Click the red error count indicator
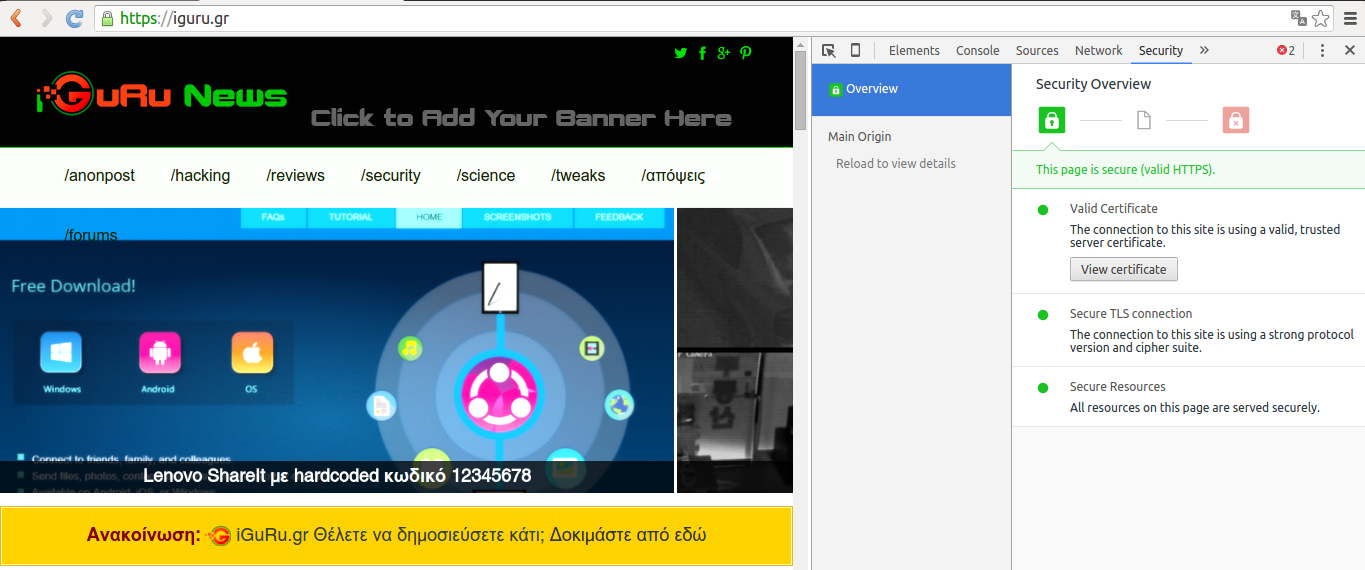The width and height of the screenshot is (1365, 570). point(1286,51)
